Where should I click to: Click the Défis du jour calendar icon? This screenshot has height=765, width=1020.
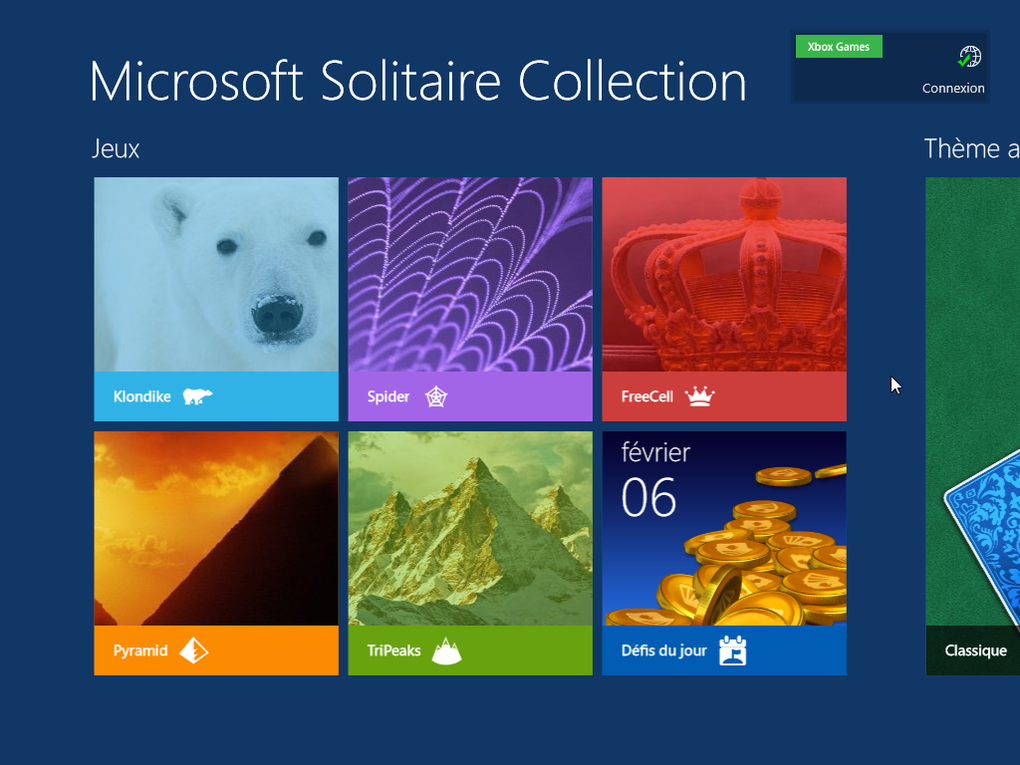coord(733,651)
